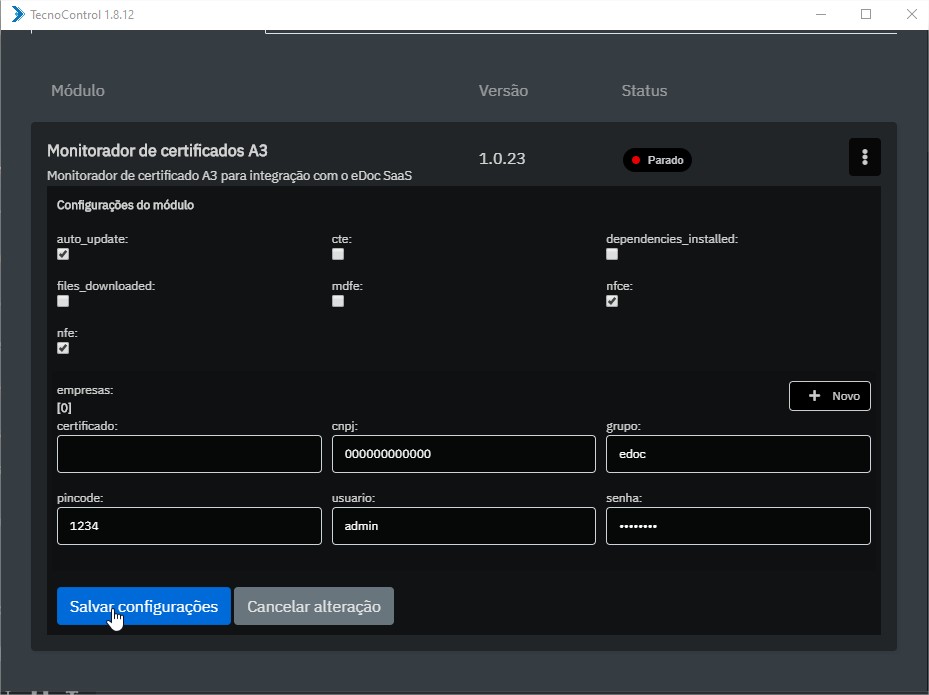The width and height of the screenshot is (929, 695).
Task: Toggle the auto_update checkbox
Action: click(x=63, y=254)
